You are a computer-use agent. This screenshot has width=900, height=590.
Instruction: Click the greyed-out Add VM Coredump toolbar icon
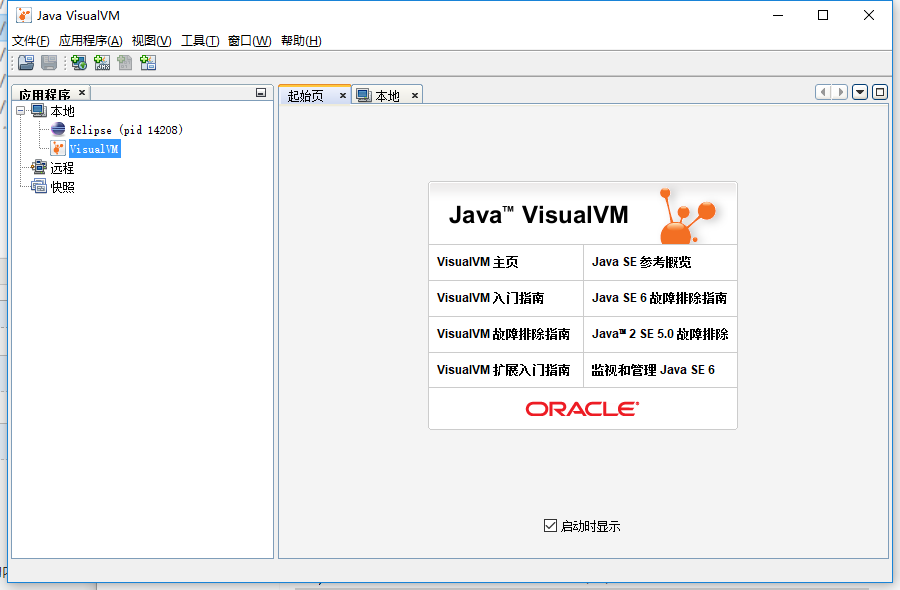point(125,63)
